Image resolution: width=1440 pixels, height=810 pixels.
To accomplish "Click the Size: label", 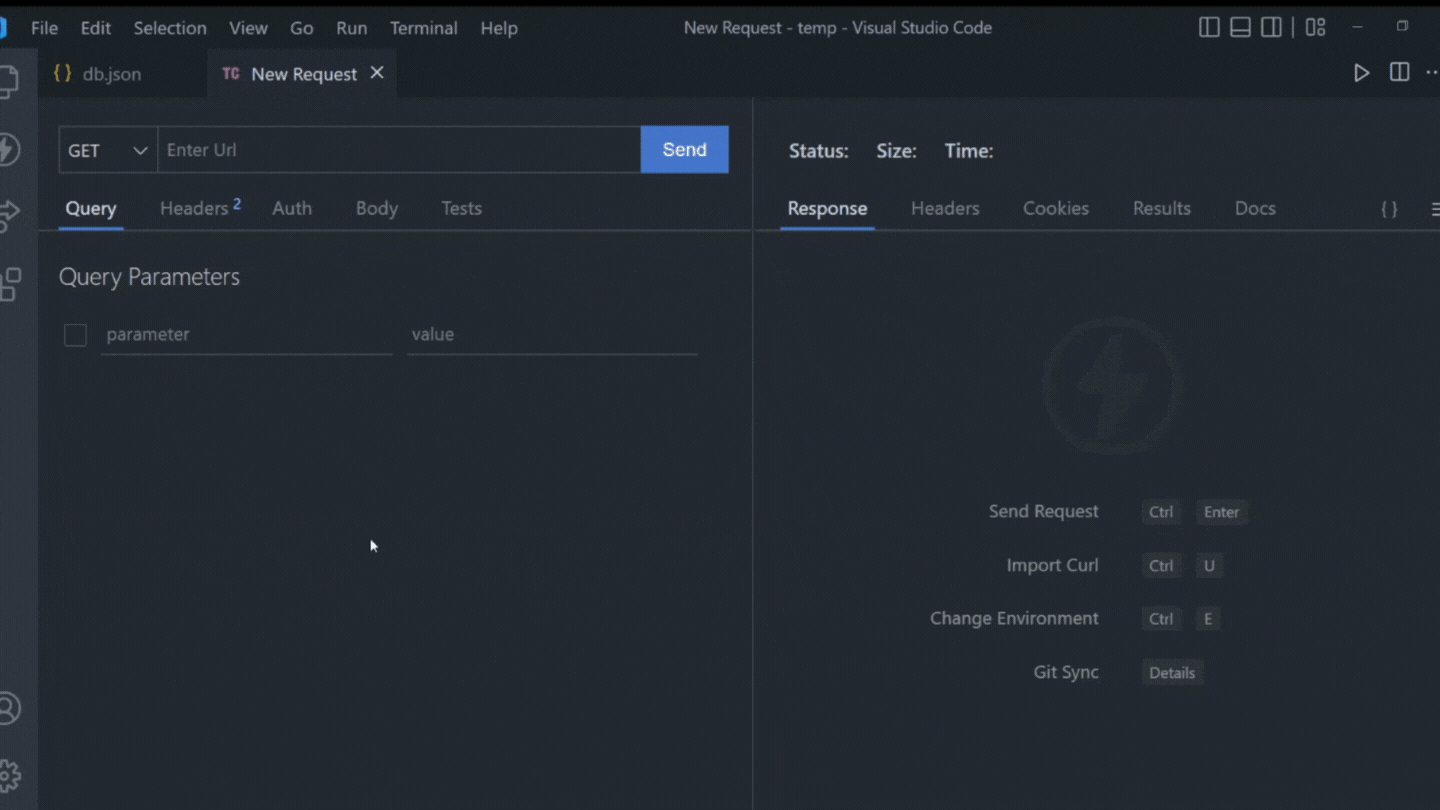I will [x=896, y=151].
